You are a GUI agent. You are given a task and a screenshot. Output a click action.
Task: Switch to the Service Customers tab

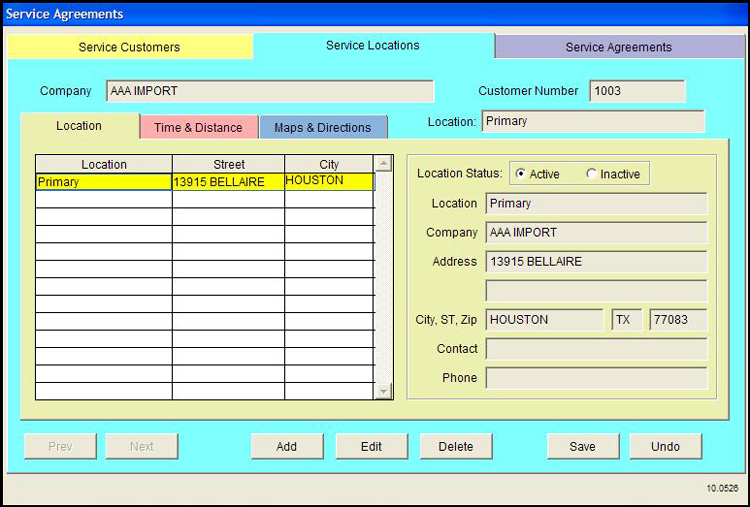pos(129,47)
